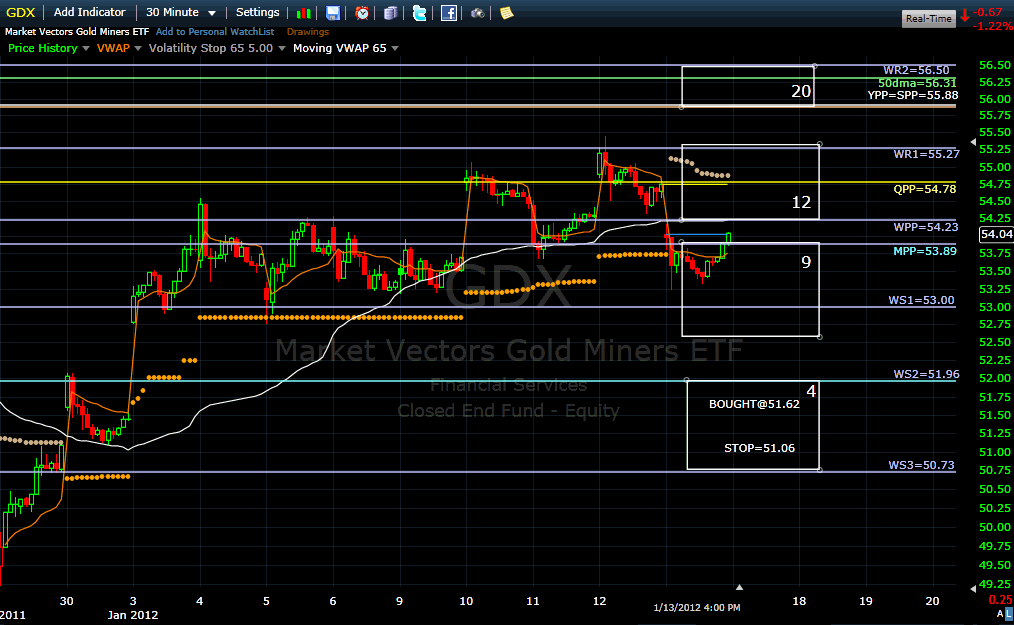The height and width of the screenshot is (625, 1014).
Task: Click the WR1=55.27 label
Action: [926, 154]
